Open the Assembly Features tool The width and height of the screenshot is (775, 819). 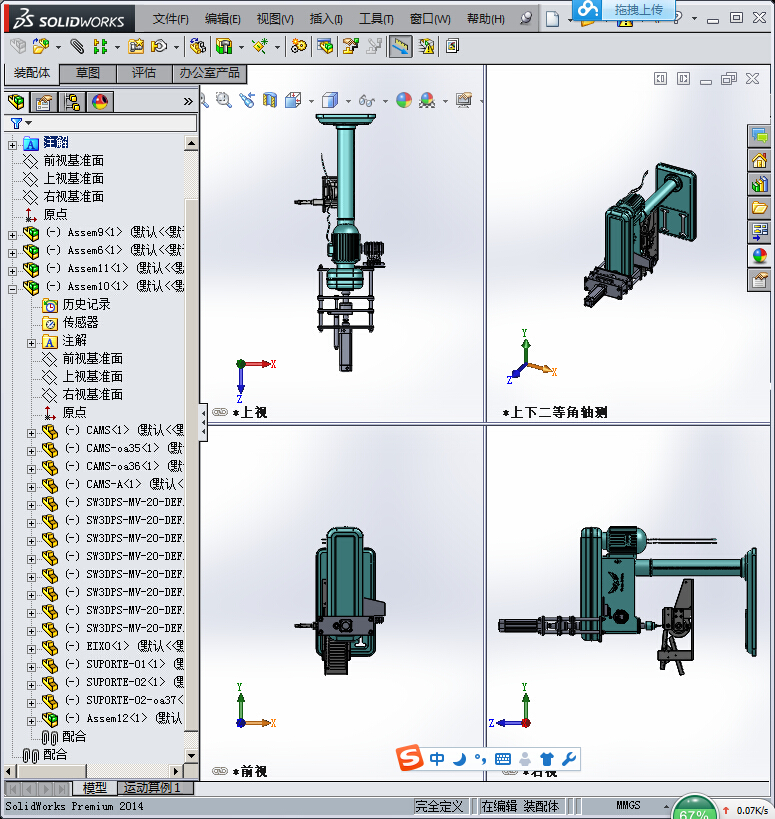pos(224,46)
